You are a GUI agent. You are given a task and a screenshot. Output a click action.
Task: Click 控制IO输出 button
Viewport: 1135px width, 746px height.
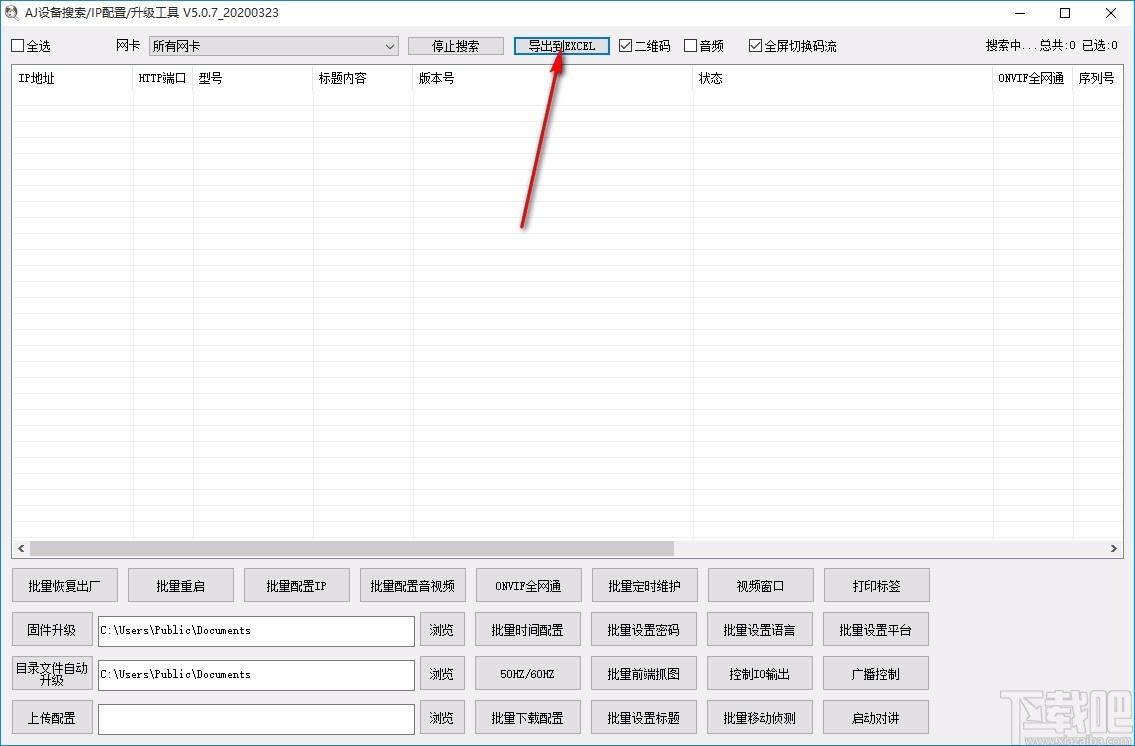coord(759,674)
